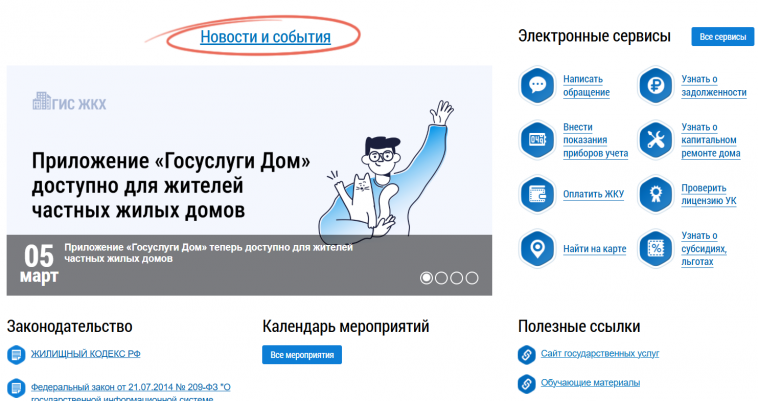The width and height of the screenshot is (758, 401).
Task: Click the chain link icon beside Сайт государственных услуг
Action: coord(527,355)
